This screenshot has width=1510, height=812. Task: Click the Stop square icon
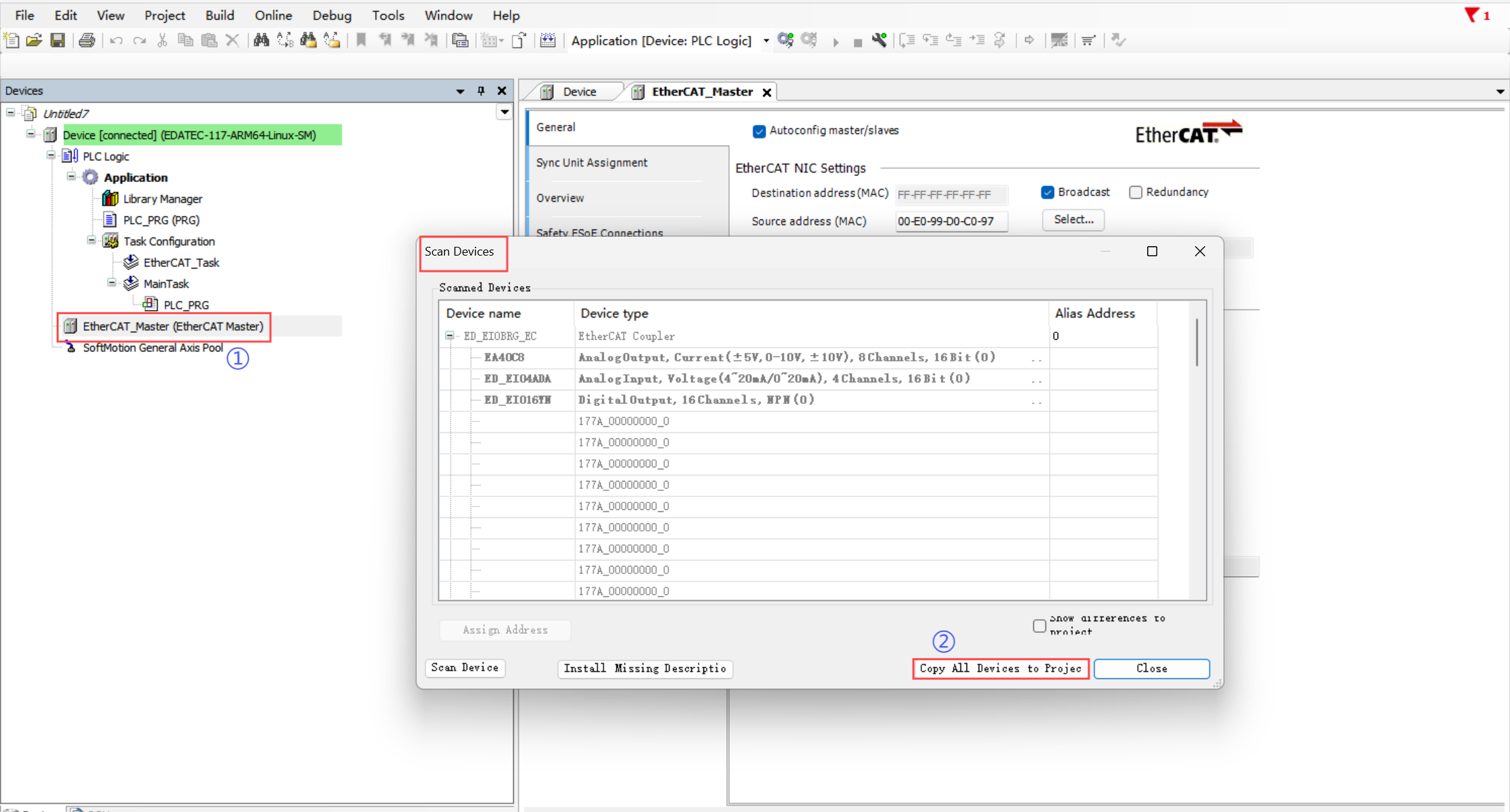coord(858,42)
